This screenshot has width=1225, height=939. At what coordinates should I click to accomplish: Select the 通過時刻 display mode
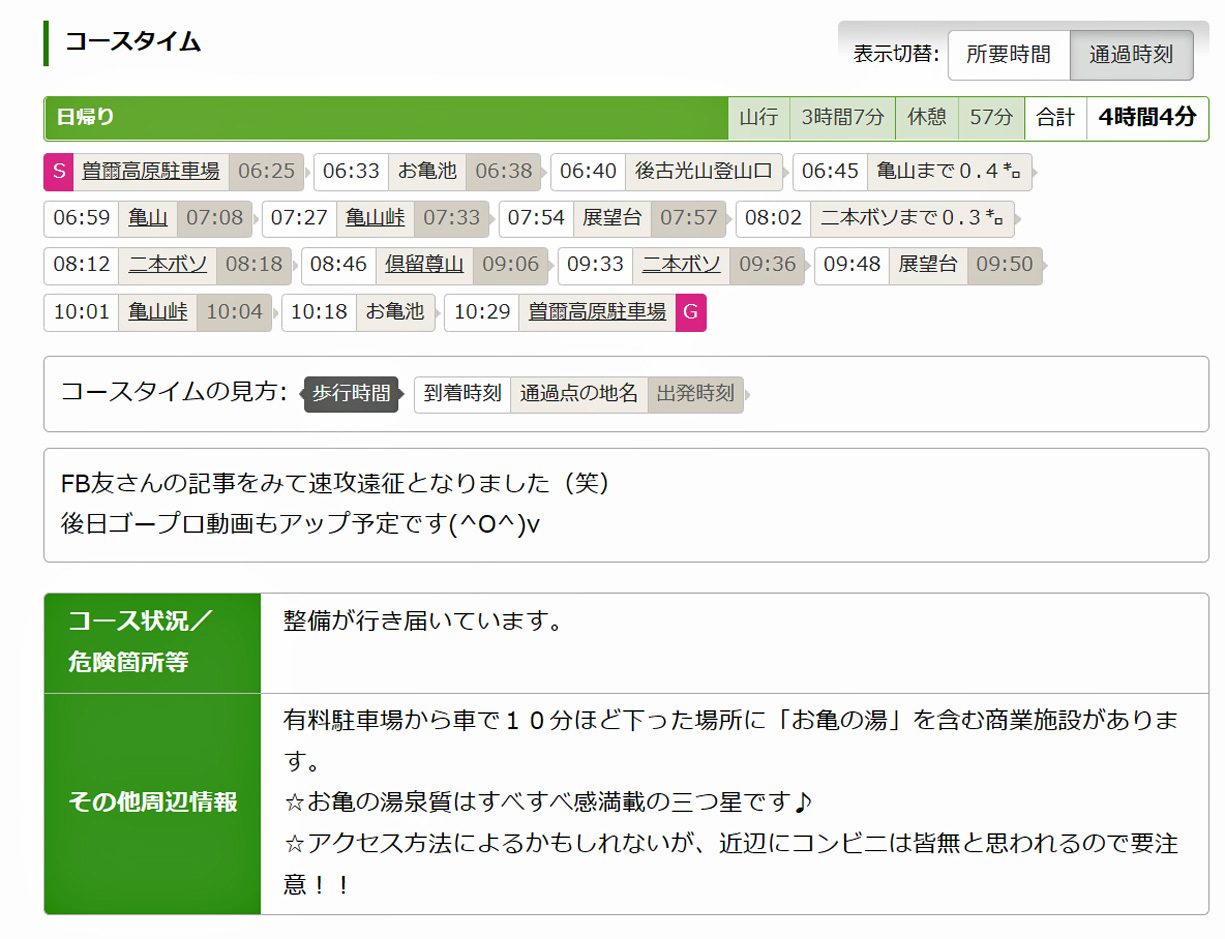(x=1131, y=54)
